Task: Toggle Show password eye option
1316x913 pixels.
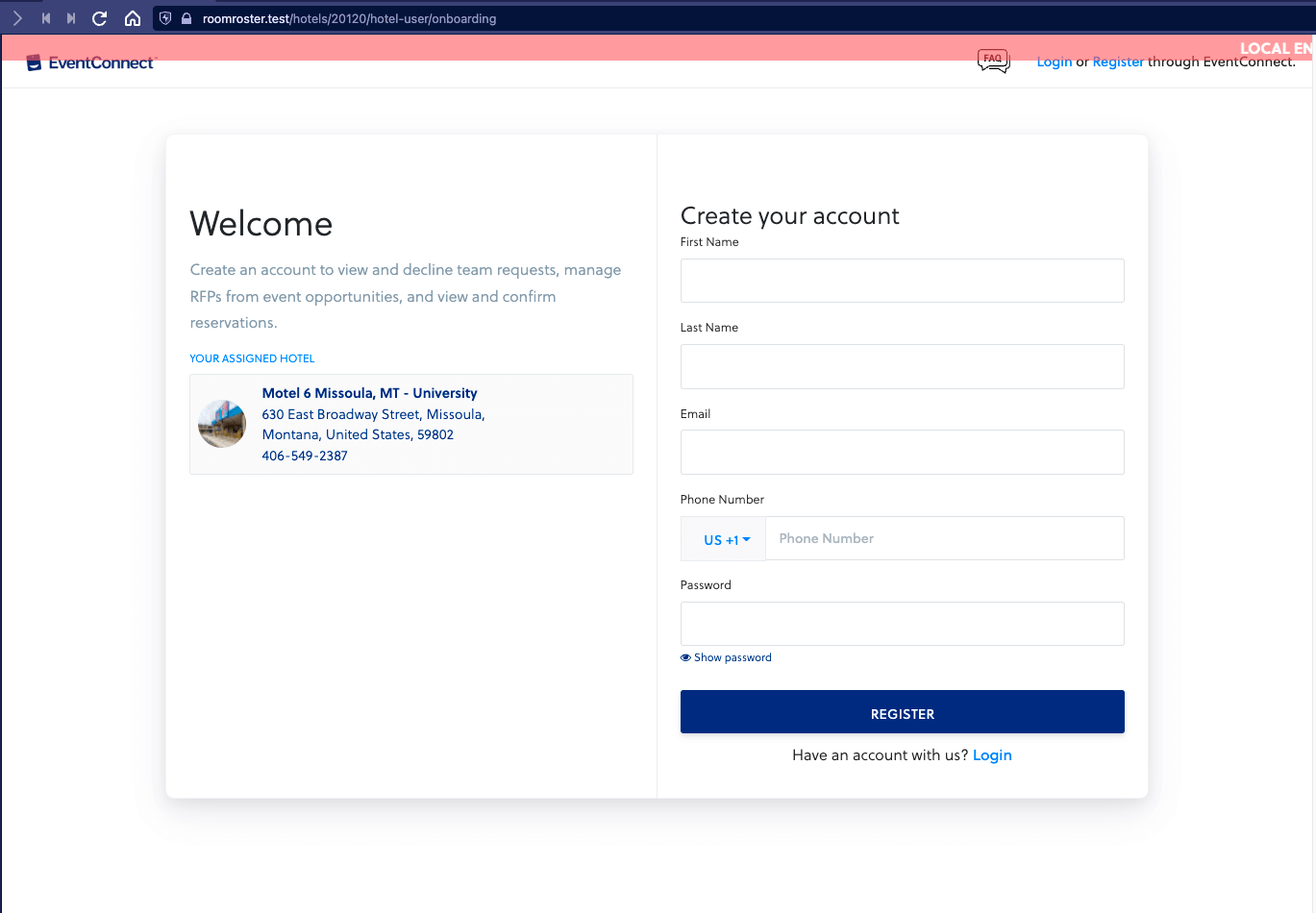Action: [726, 657]
